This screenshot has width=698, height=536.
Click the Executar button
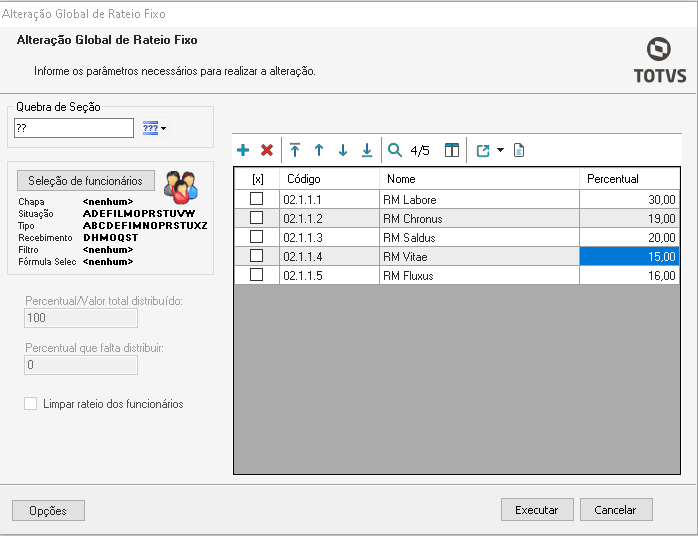(537, 510)
